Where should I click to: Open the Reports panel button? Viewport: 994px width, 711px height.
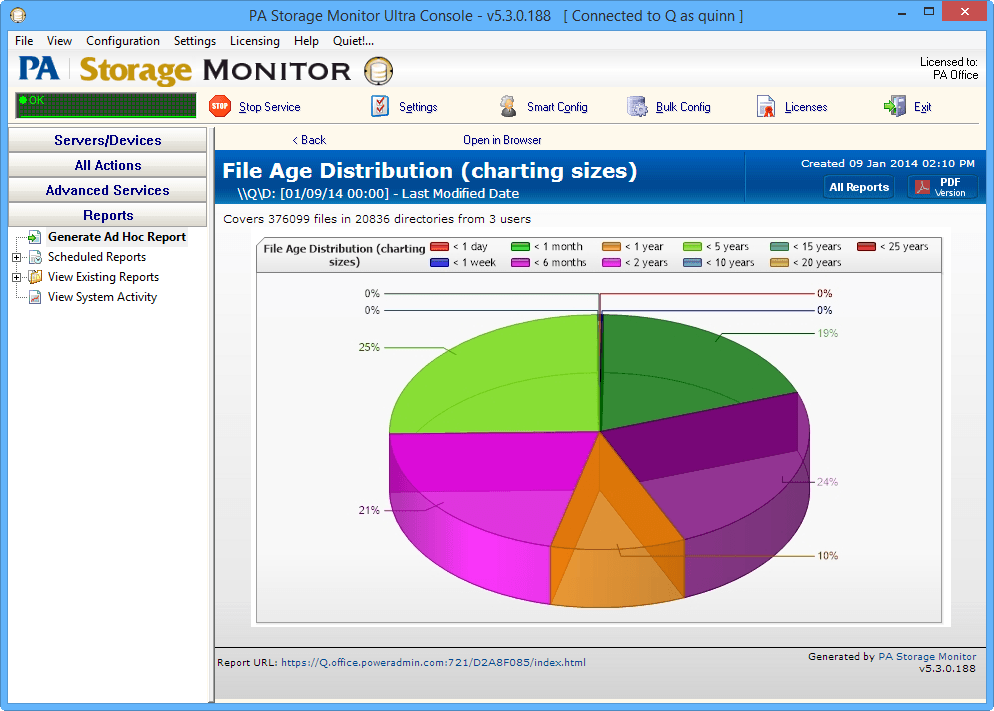pyautogui.click(x=108, y=215)
